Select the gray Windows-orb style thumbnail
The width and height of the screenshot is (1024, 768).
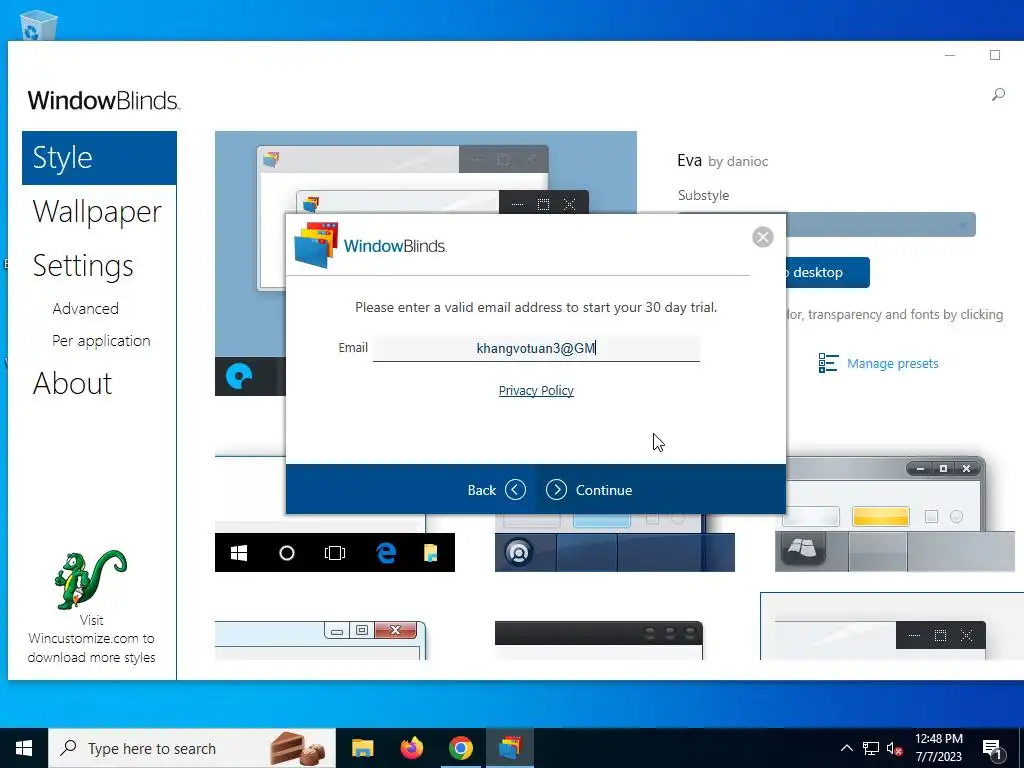click(x=895, y=514)
